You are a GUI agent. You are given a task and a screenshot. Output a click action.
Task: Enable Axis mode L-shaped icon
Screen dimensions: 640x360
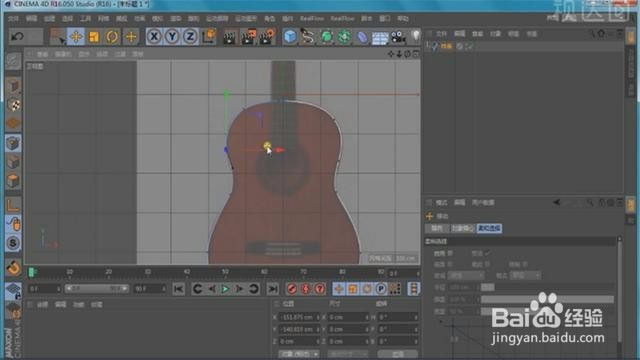(13, 205)
